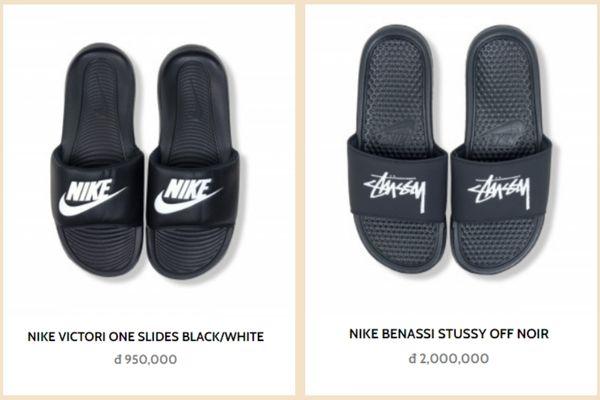Open the Nike Victori One Slides product title
Screen dimensions: 600x400
146,336
